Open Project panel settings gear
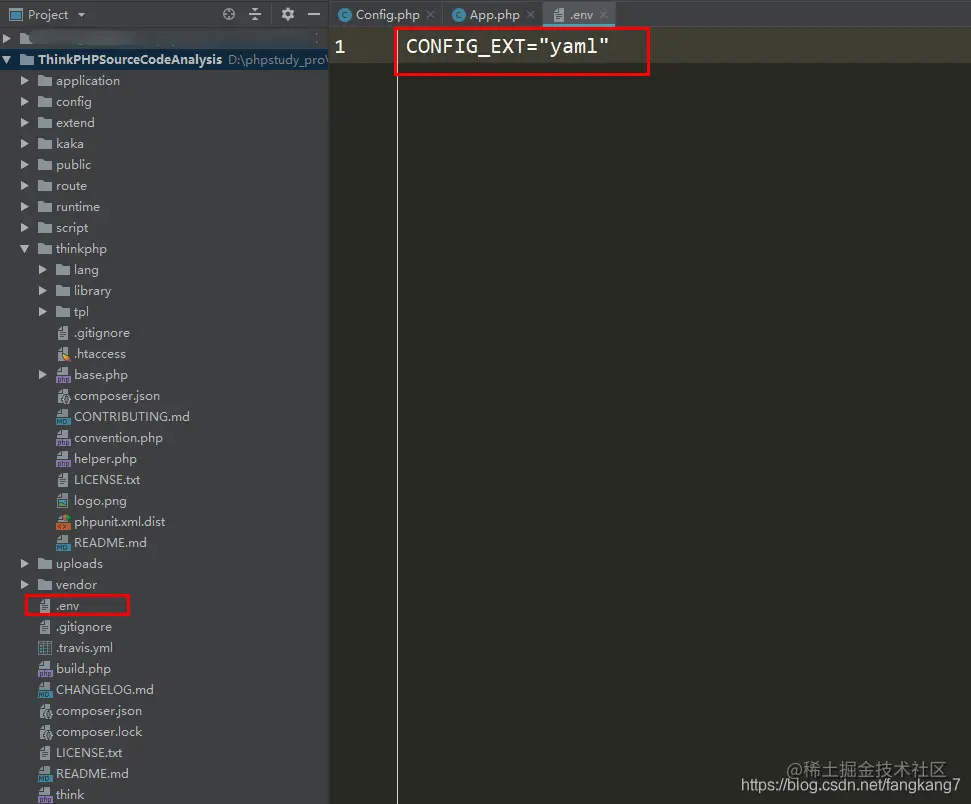The width and height of the screenshot is (971, 804). 287,14
